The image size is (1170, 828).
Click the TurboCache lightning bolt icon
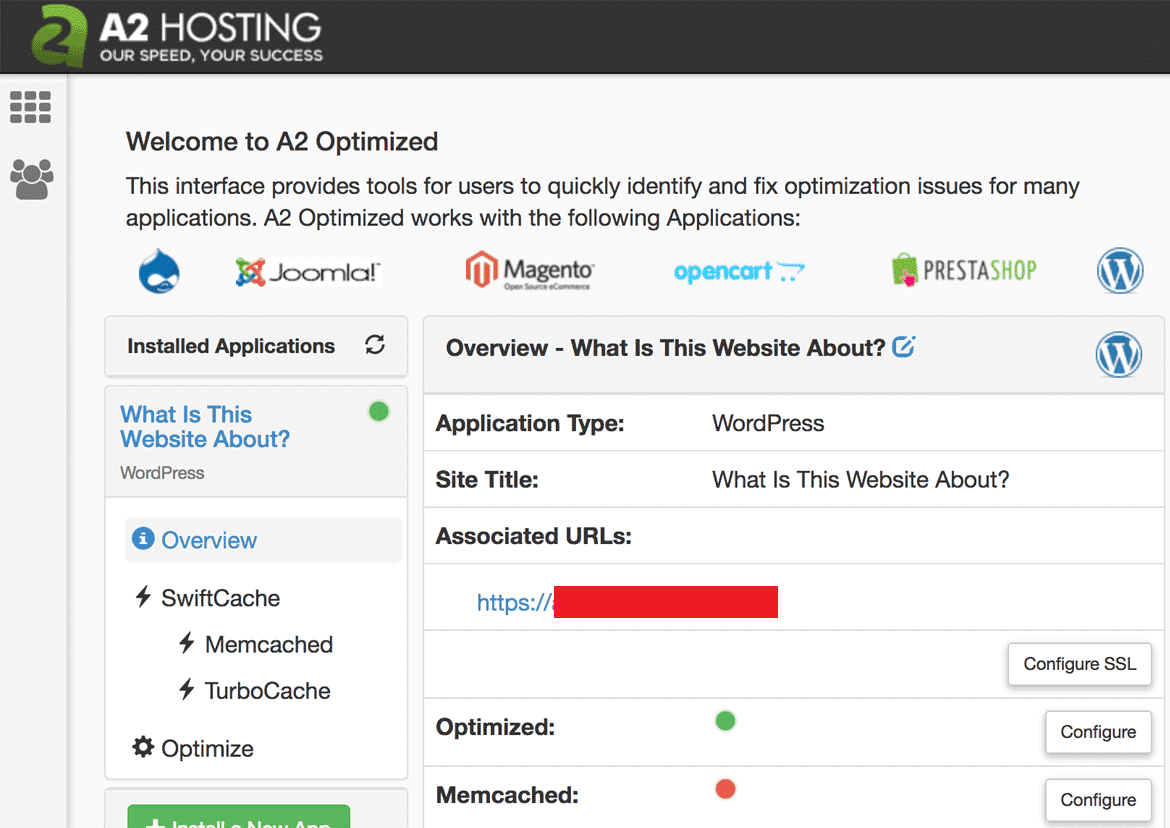(187, 689)
